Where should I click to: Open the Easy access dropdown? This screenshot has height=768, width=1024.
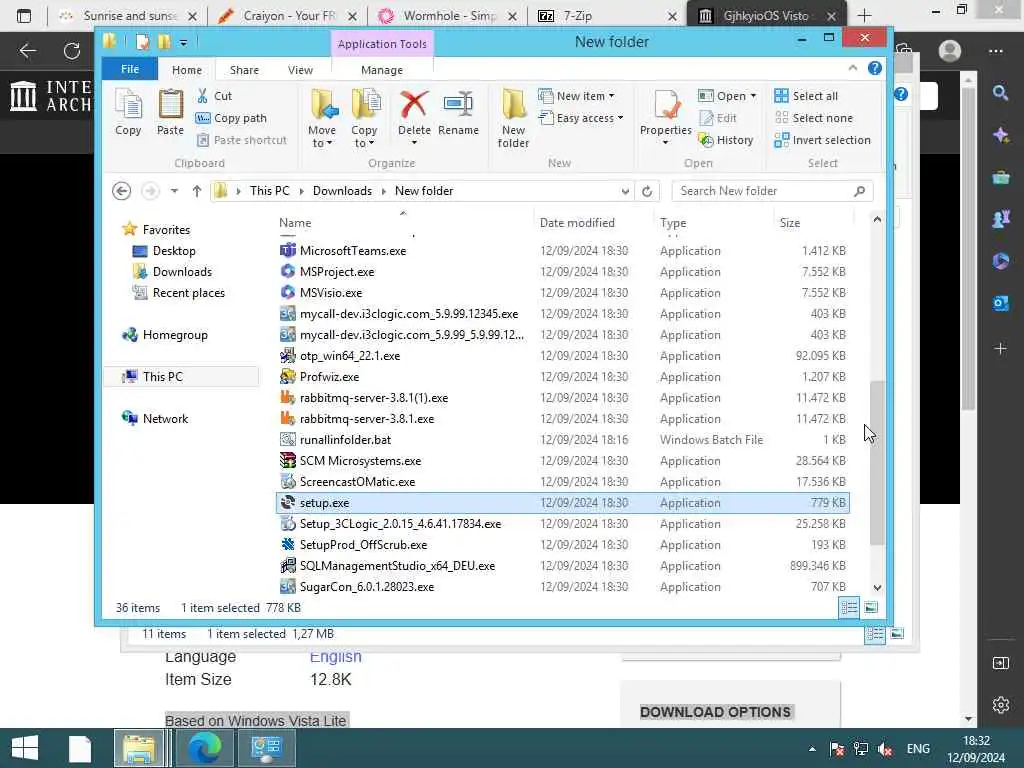[x=620, y=118]
